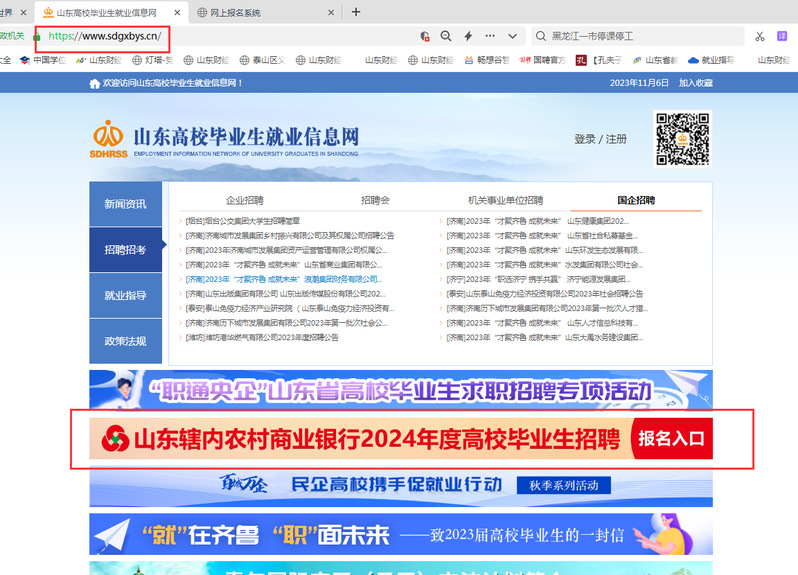
Task: Open the 就业指导 sidebar section
Action: [x=126, y=296]
